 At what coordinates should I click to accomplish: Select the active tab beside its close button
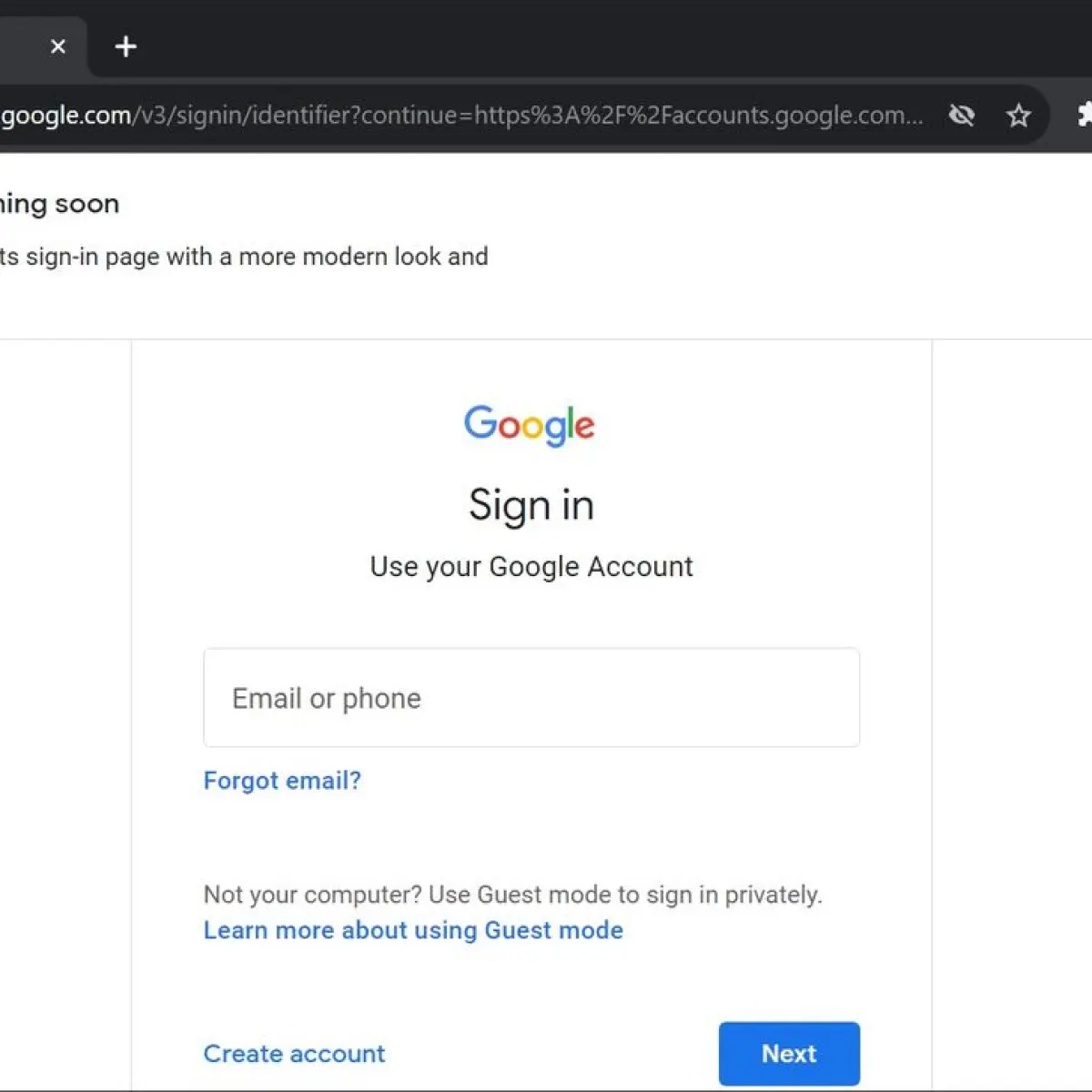pyautogui.click(x=18, y=46)
